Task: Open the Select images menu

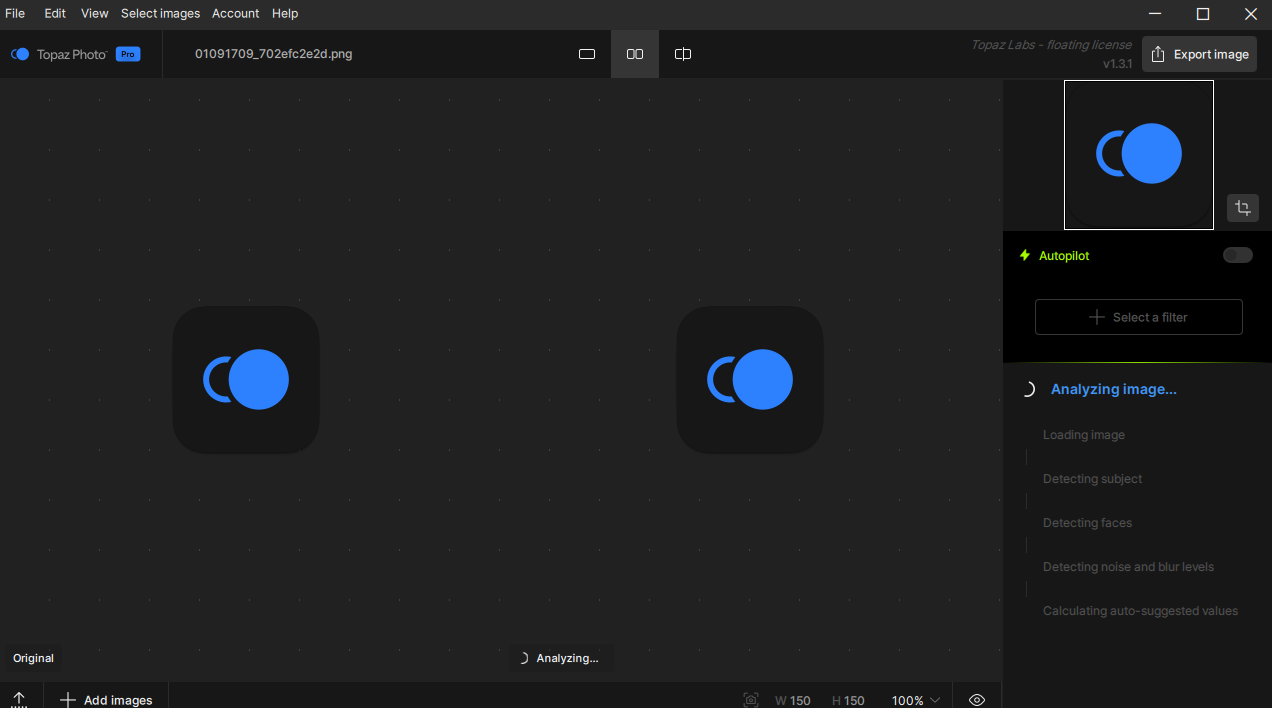Action: (160, 13)
